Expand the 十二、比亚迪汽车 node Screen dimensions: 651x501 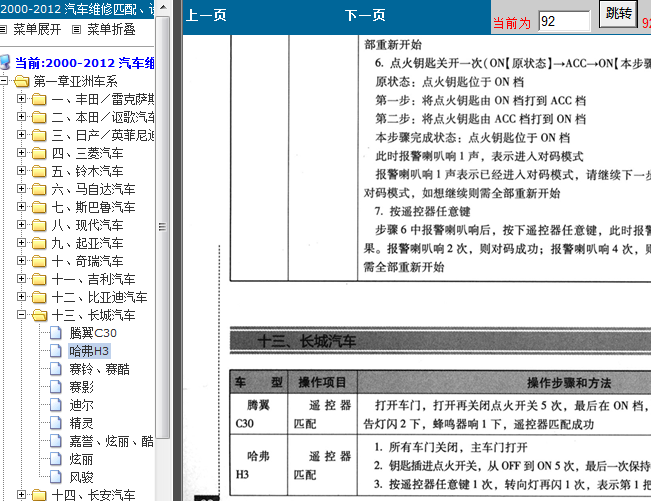tap(21, 296)
